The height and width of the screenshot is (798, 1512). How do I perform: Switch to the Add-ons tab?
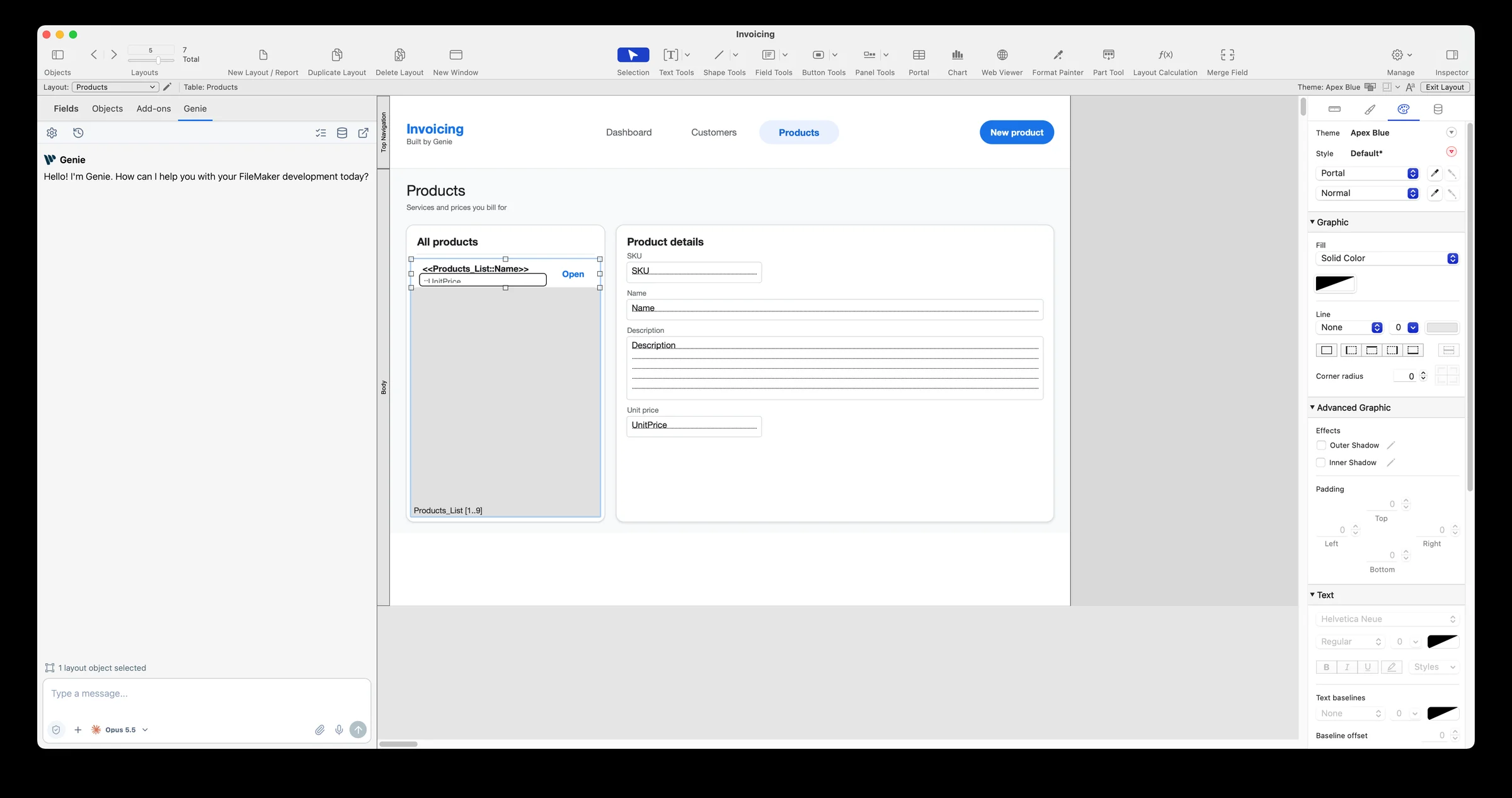tap(154, 108)
